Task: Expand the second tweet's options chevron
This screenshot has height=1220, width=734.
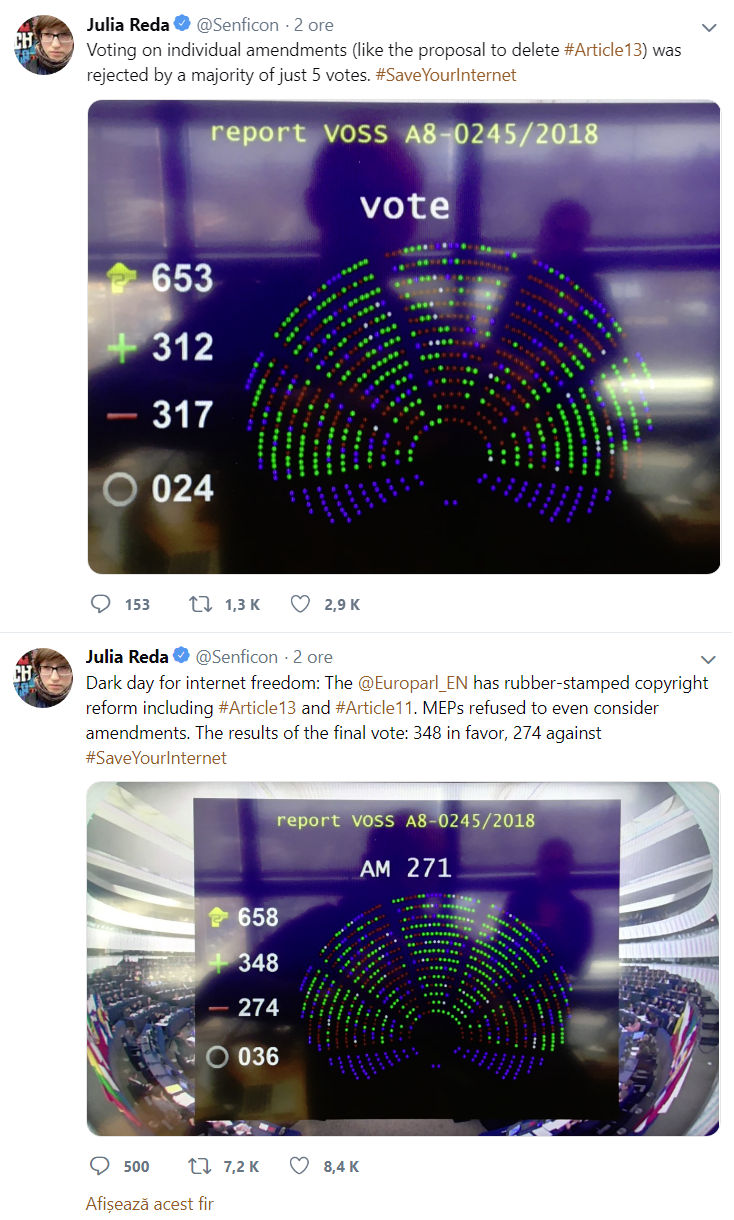Action: 708,660
